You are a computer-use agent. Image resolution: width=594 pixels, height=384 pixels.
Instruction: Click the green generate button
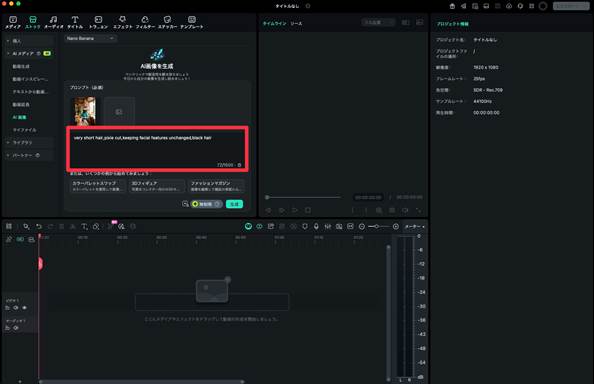tap(234, 204)
